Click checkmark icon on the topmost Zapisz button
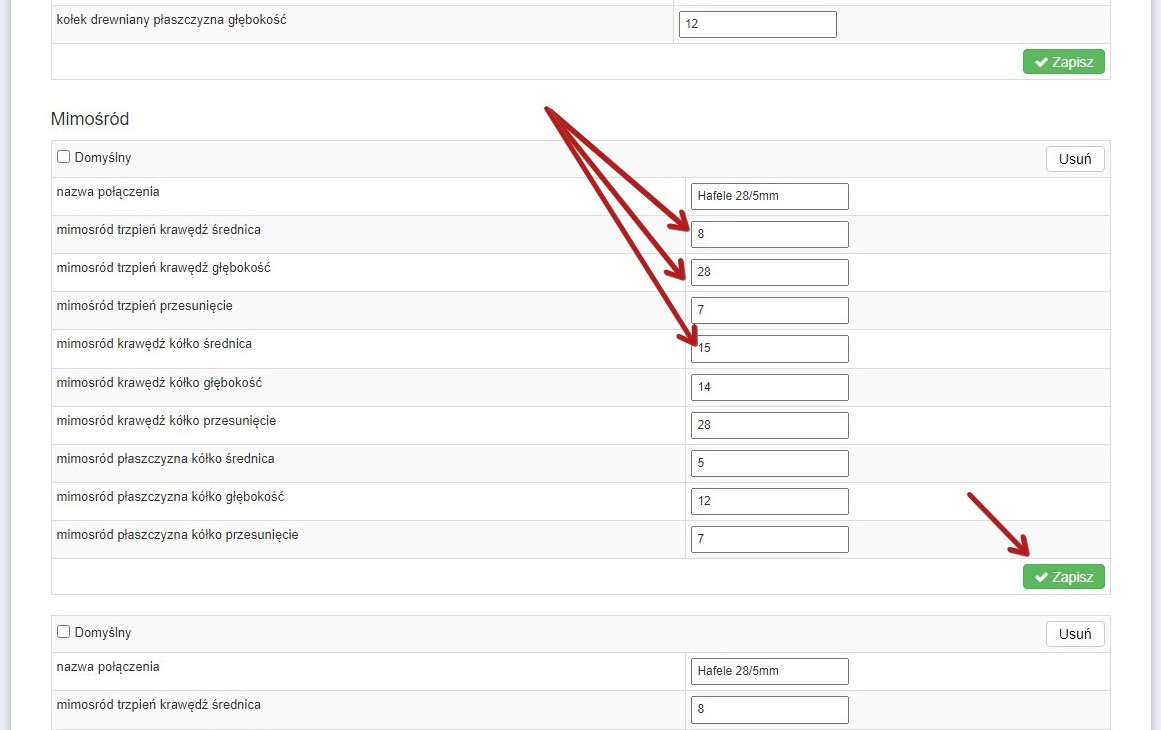Viewport: 1161px width, 730px height. tap(1040, 62)
